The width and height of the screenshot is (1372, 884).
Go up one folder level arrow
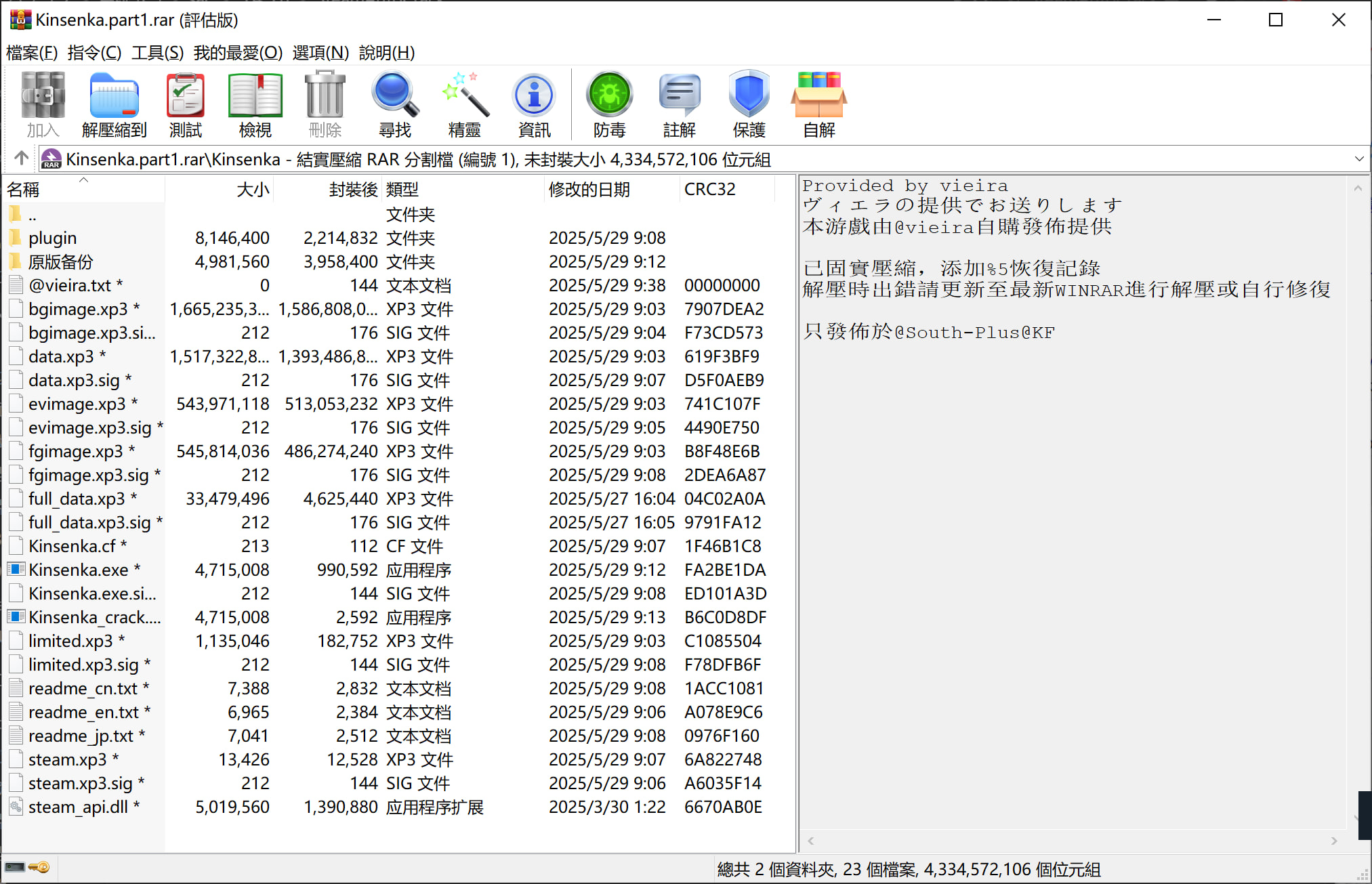click(x=21, y=159)
